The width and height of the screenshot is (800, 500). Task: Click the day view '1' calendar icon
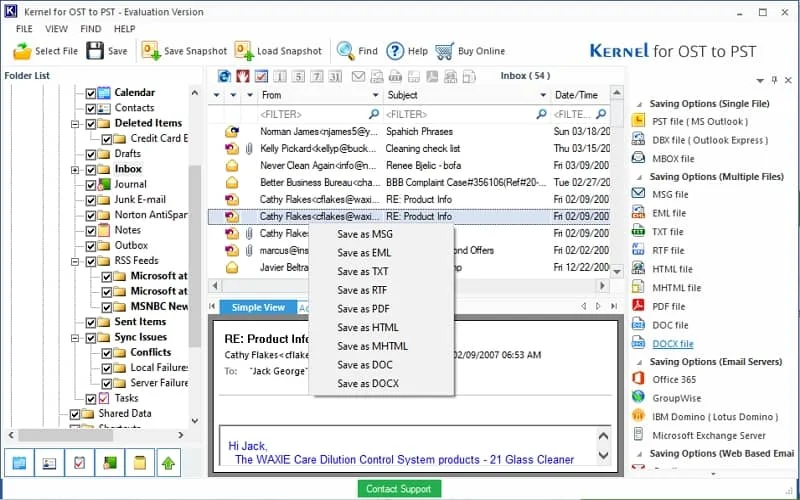tap(280, 76)
